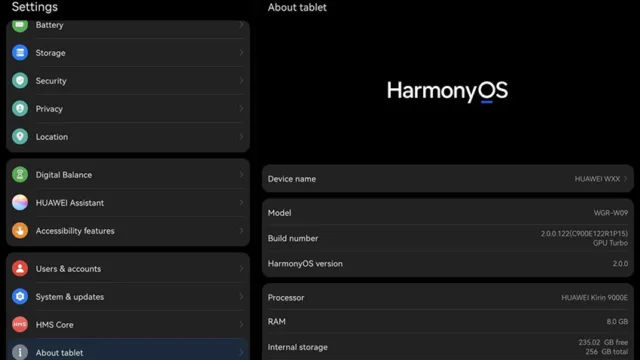The height and width of the screenshot is (360, 640).
Task: Open HMS Core label
Action: click(55, 325)
